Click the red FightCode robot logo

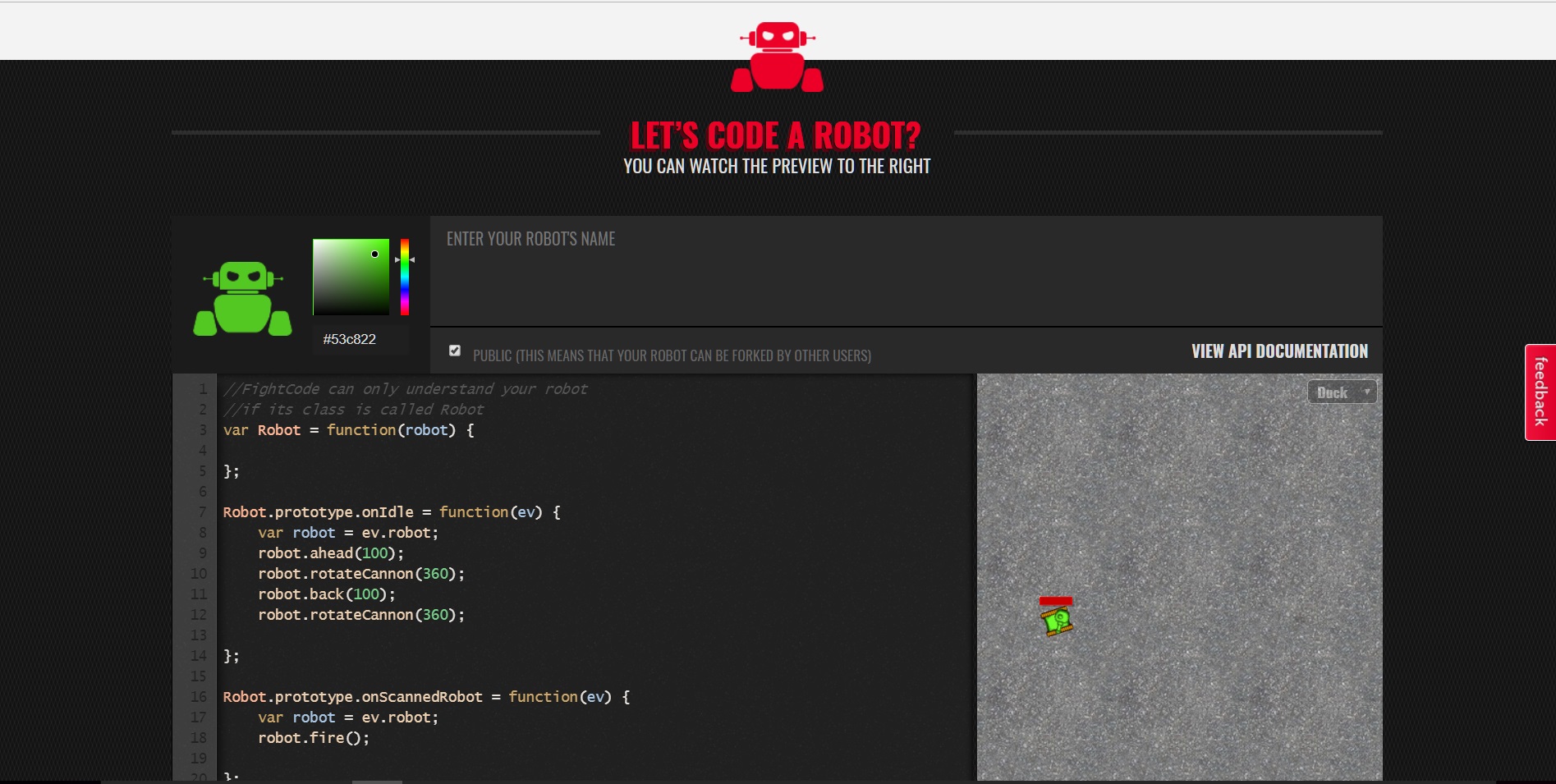pos(777,57)
